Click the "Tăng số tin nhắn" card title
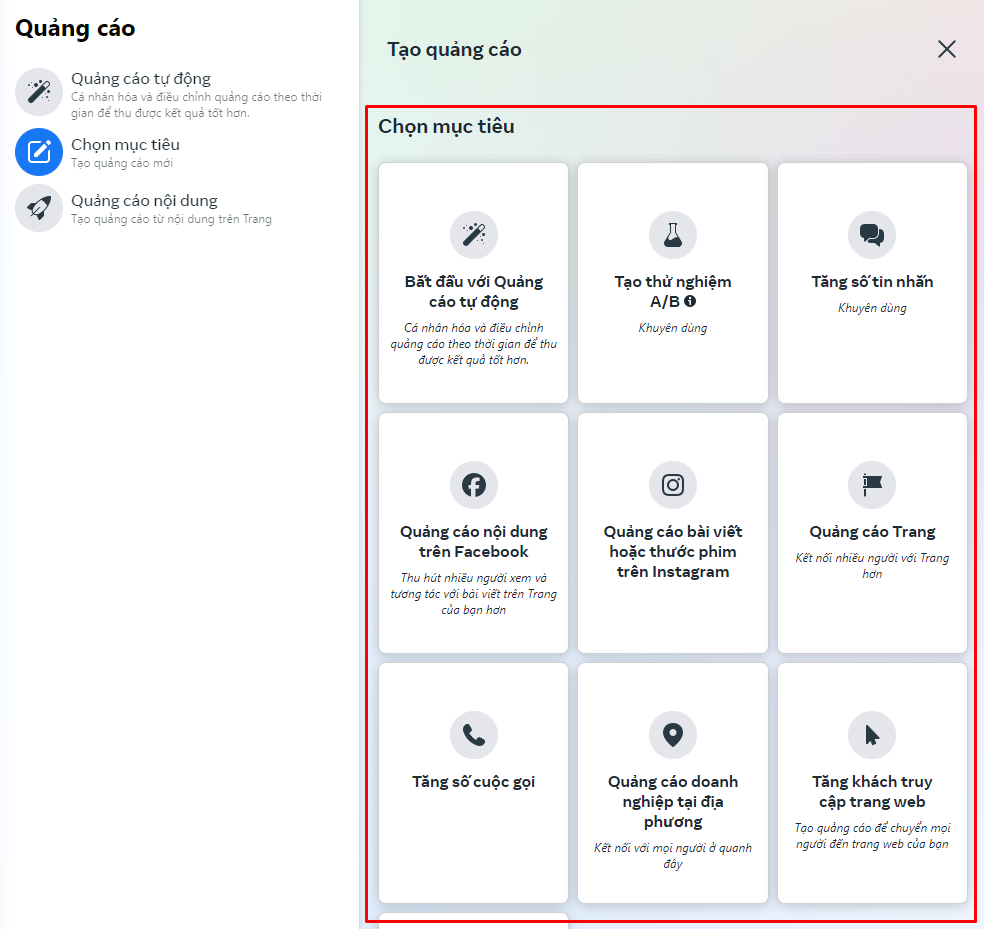 pyautogui.click(x=872, y=282)
